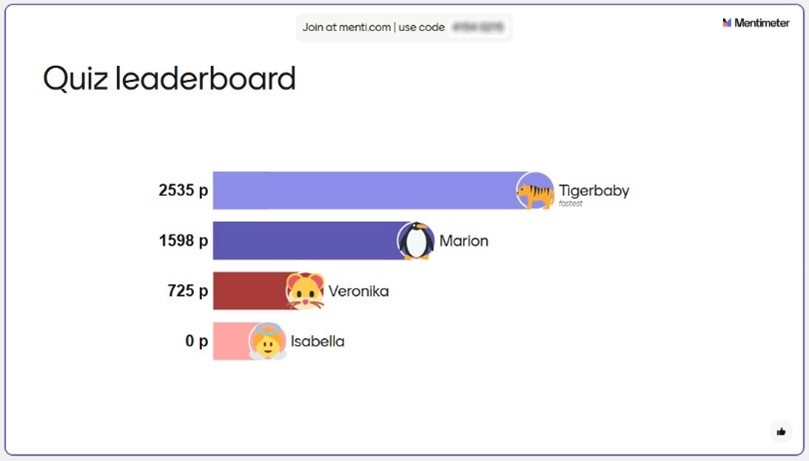This screenshot has height=461, width=809.
Task: Click the 0 p score label
Action: point(197,341)
